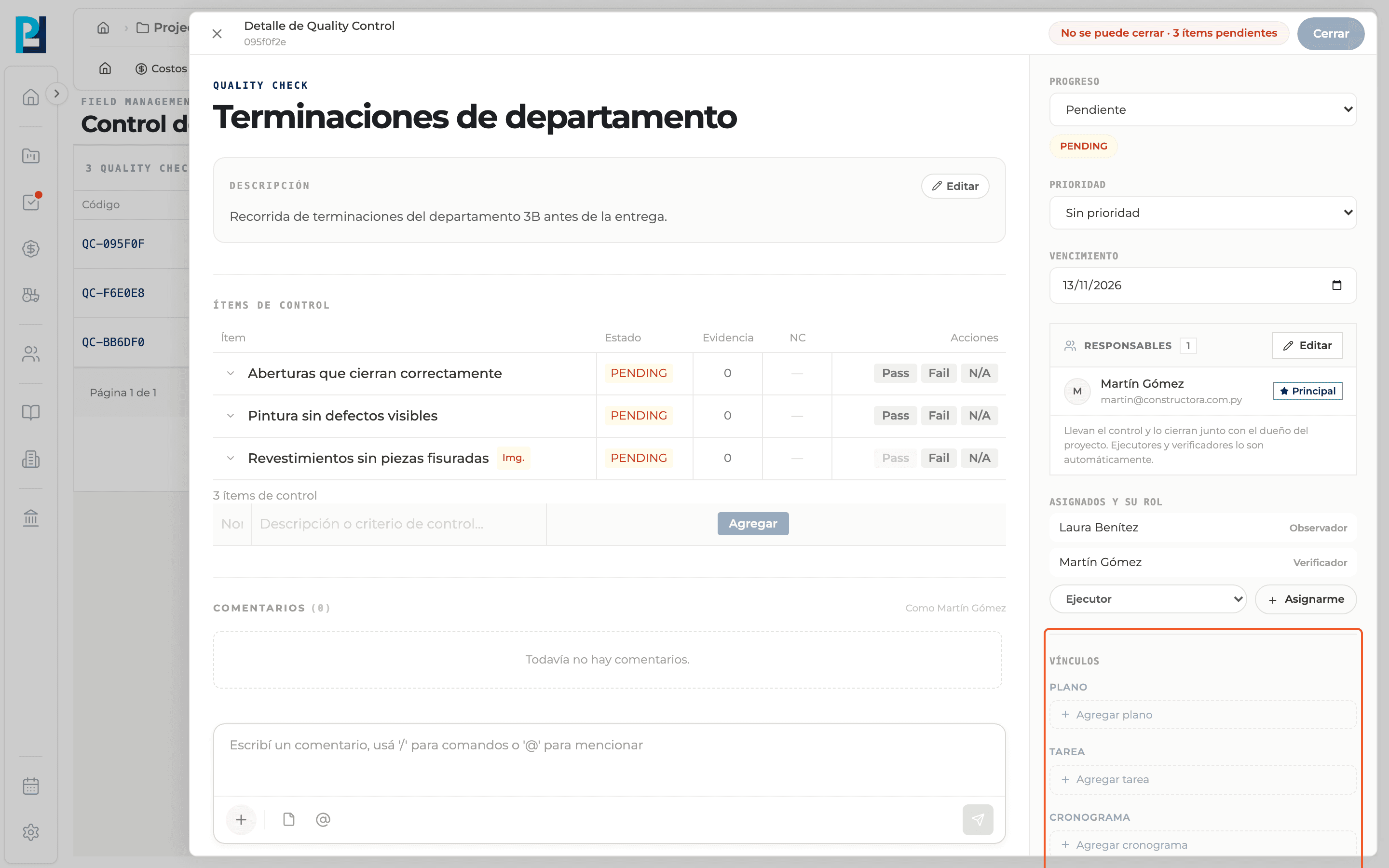Click Editar in the Responsables section
The image size is (1389, 868).
(1307, 346)
